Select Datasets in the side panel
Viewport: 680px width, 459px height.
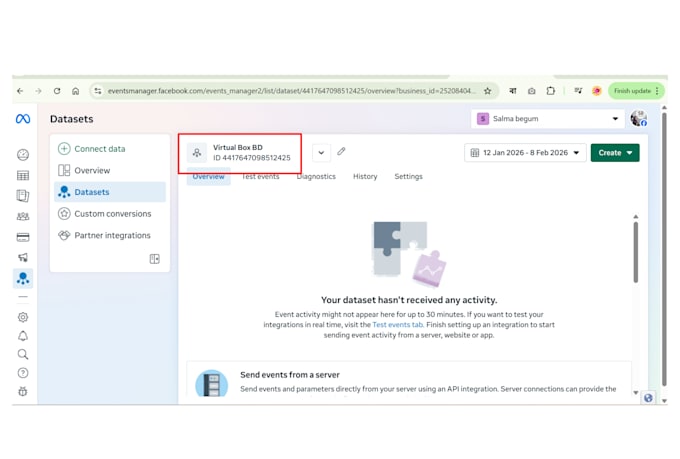110,192
